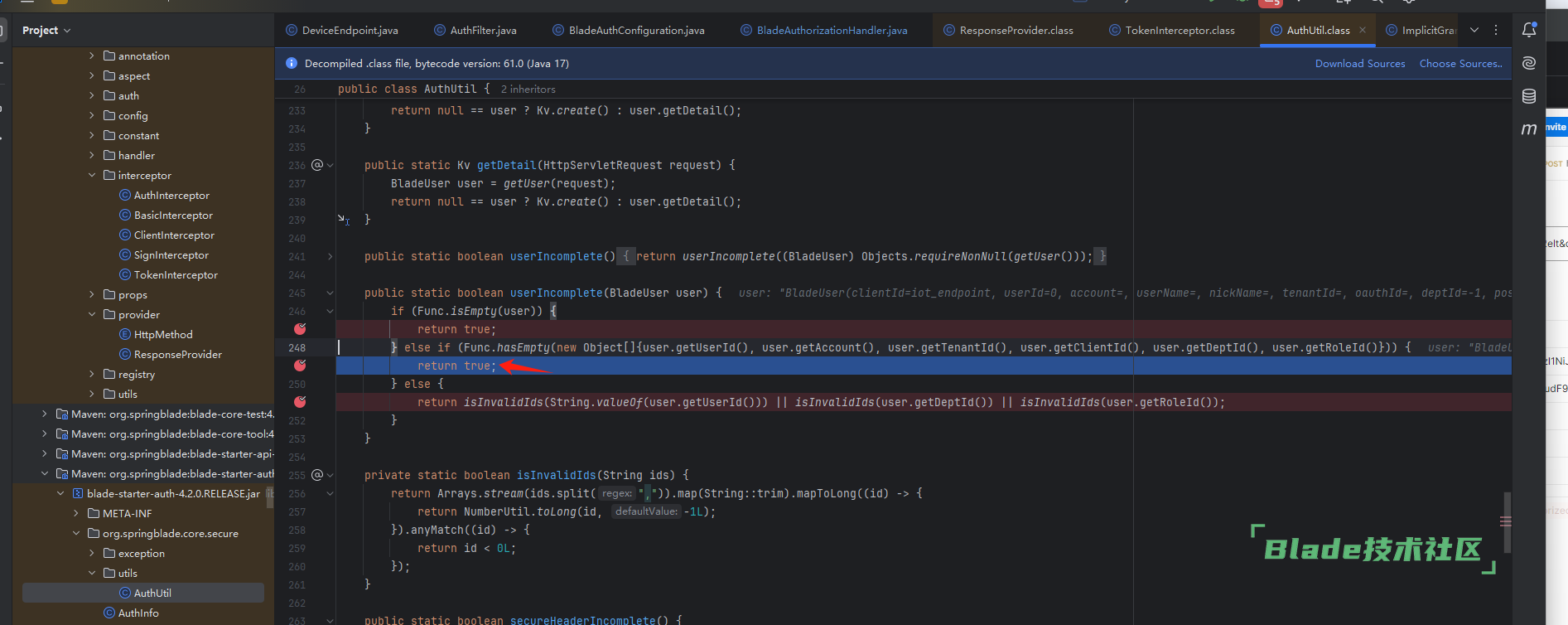Click the isInvalidIds method name on line 255
The width and height of the screenshot is (1568, 625).
point(556,475)
